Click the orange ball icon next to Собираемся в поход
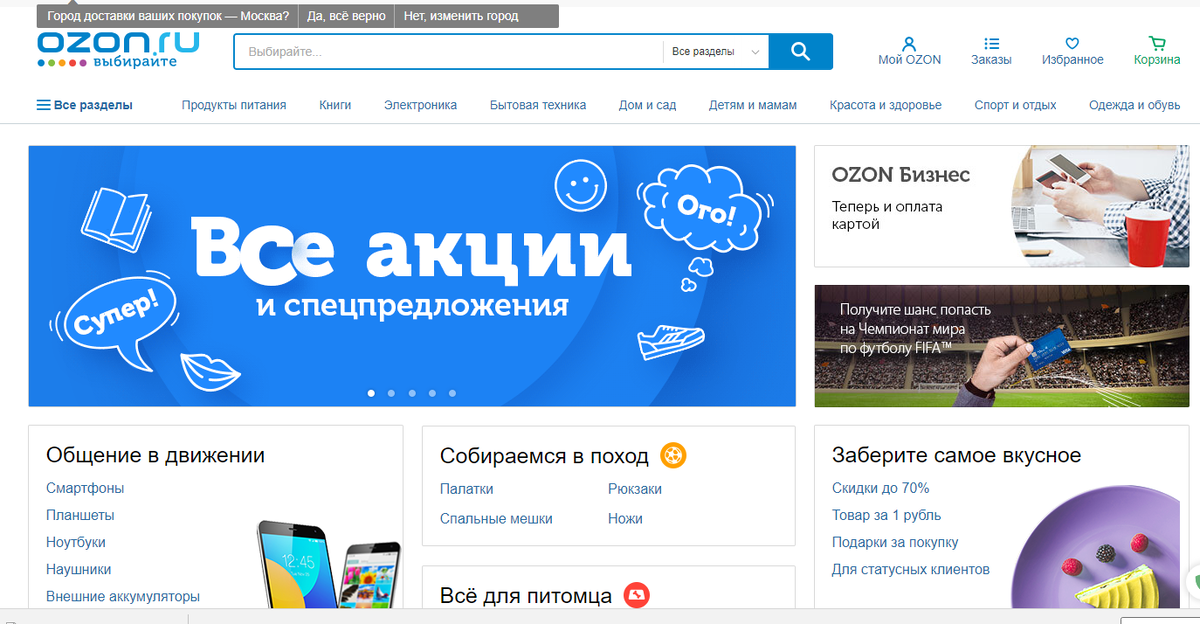Screen dimensions: 1200x624 pos(673,456)
